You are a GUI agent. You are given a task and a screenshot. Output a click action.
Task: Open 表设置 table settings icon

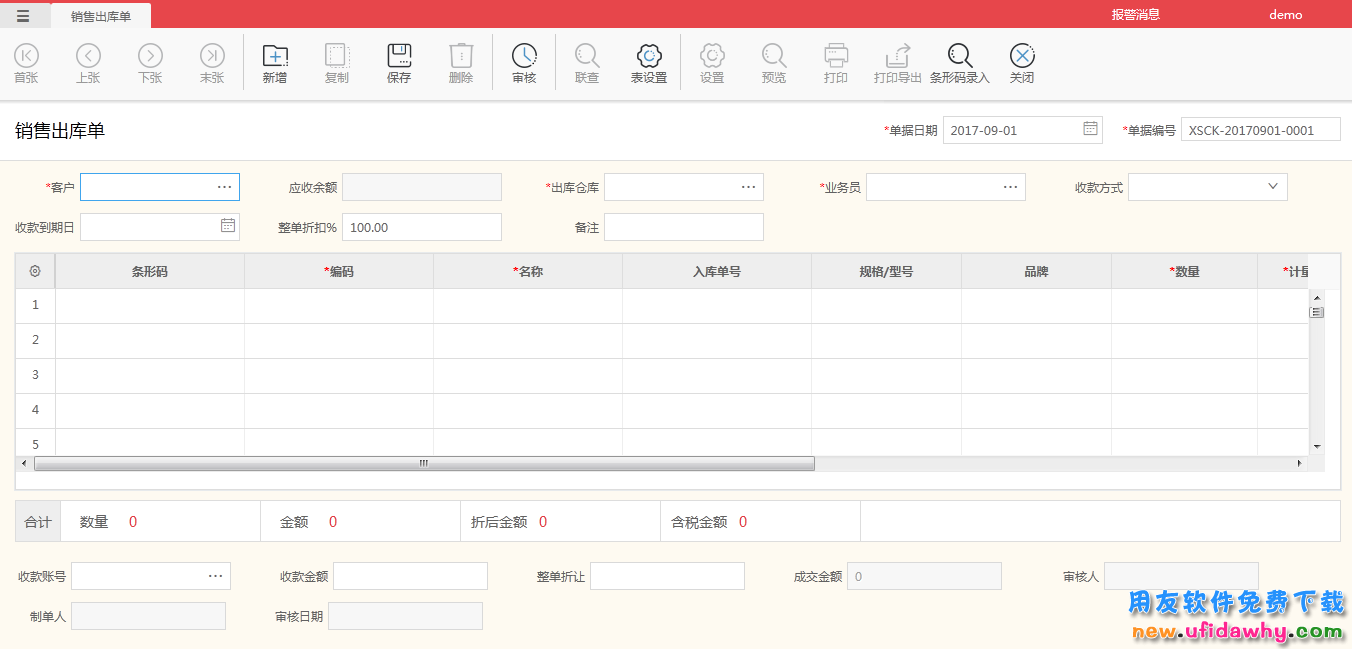(649, 56)
